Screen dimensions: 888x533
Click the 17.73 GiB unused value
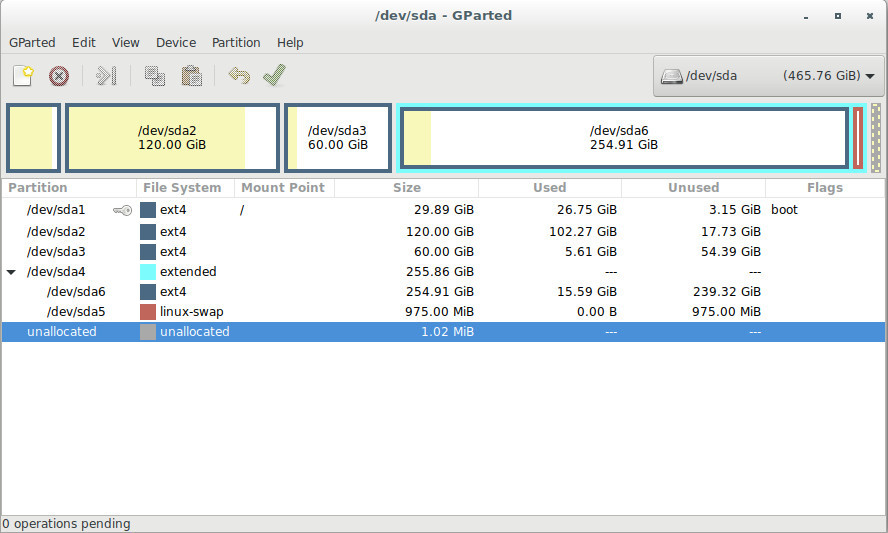731,232
